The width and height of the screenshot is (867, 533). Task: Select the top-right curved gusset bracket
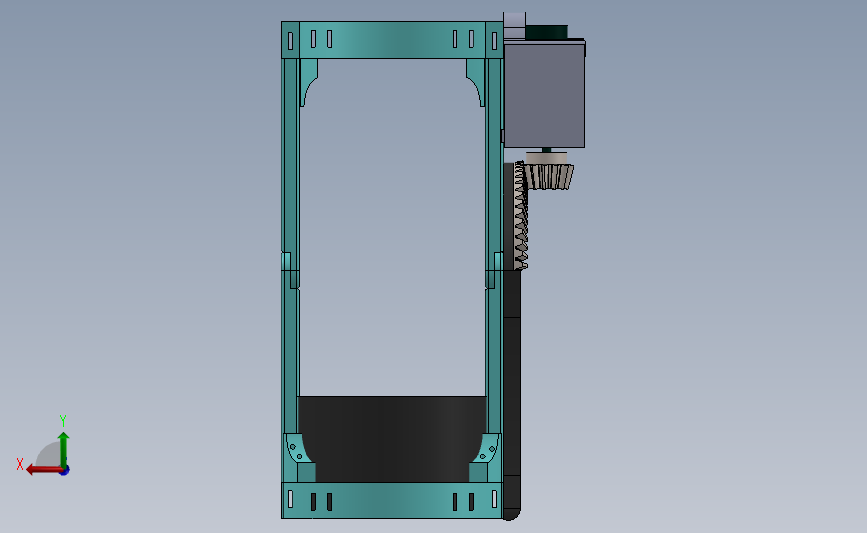click(476, 82)
